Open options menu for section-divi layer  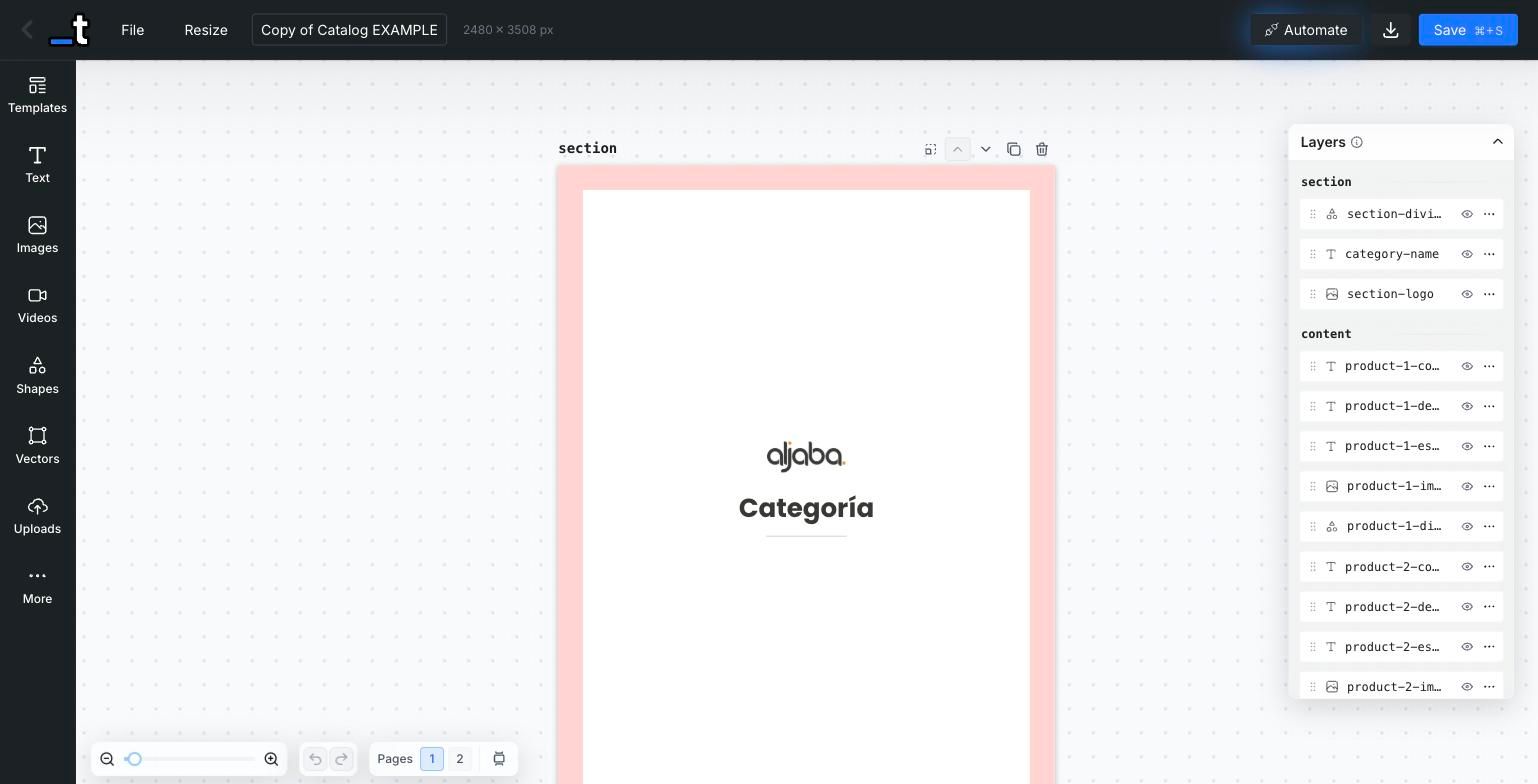coord(1489,214)
